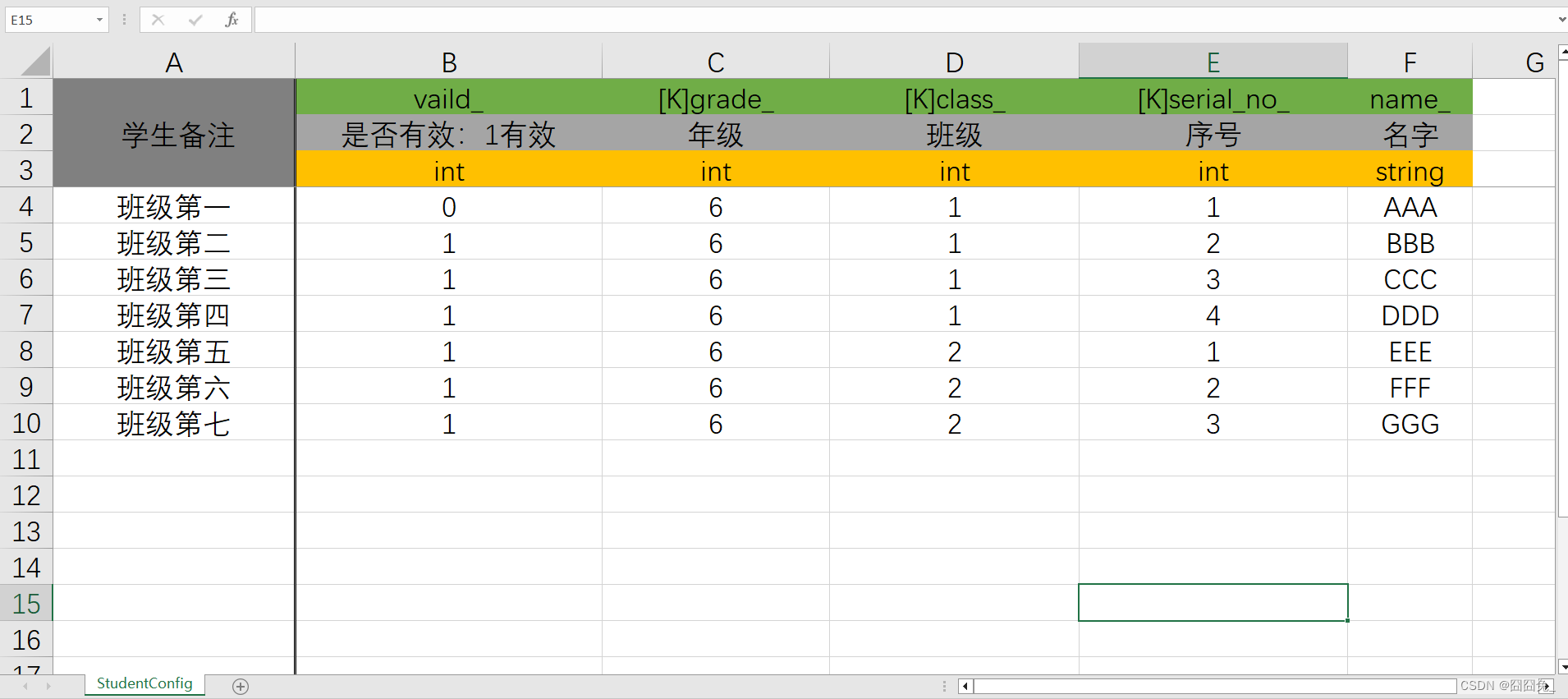Click the 'AAA' name cell
Screen dimensions: 1568x699
pyautogui.click(x=1410, y=206)
